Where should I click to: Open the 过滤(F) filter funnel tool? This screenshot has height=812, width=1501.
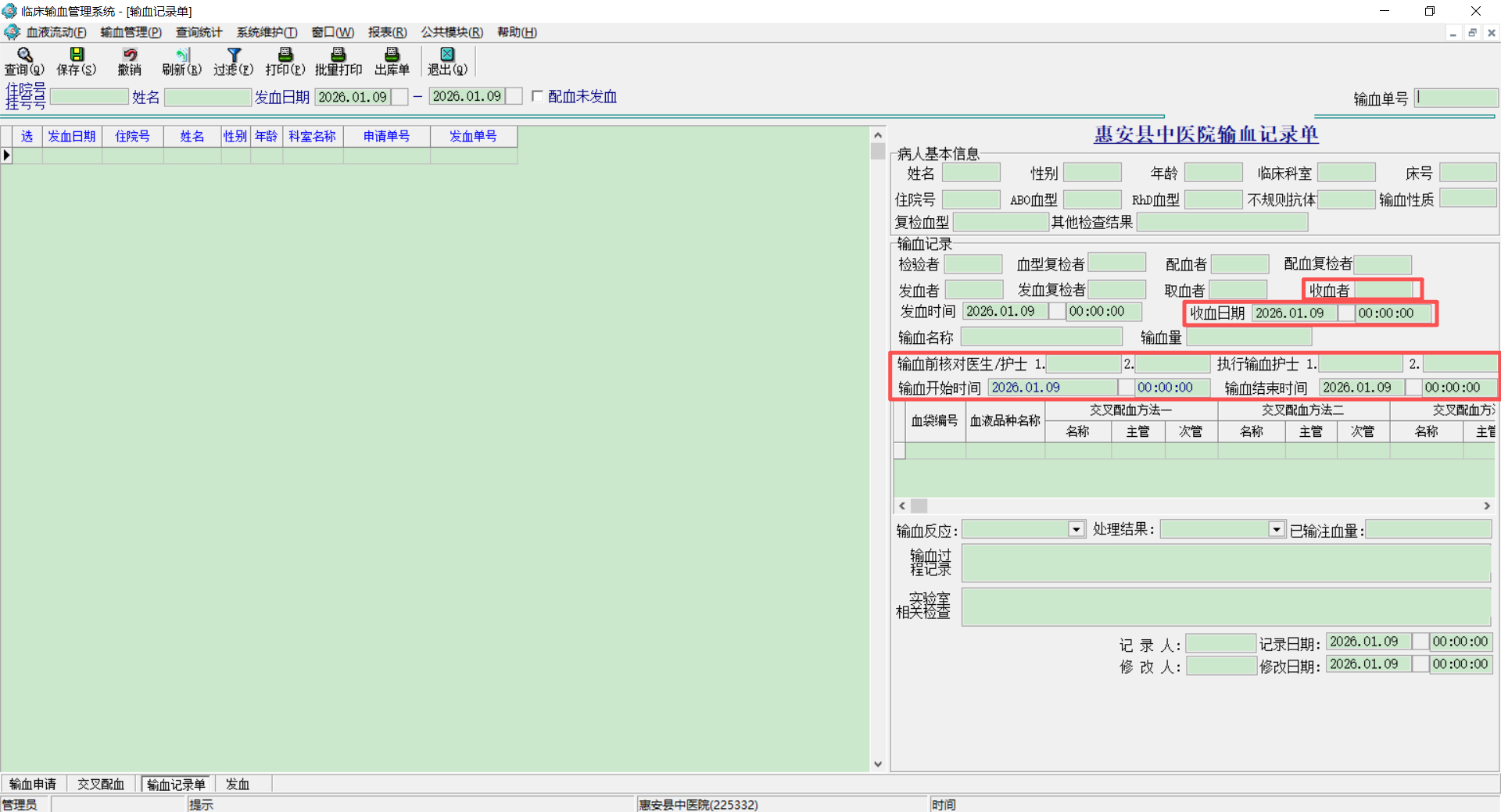pyautogui.click(x=233, y=61)
